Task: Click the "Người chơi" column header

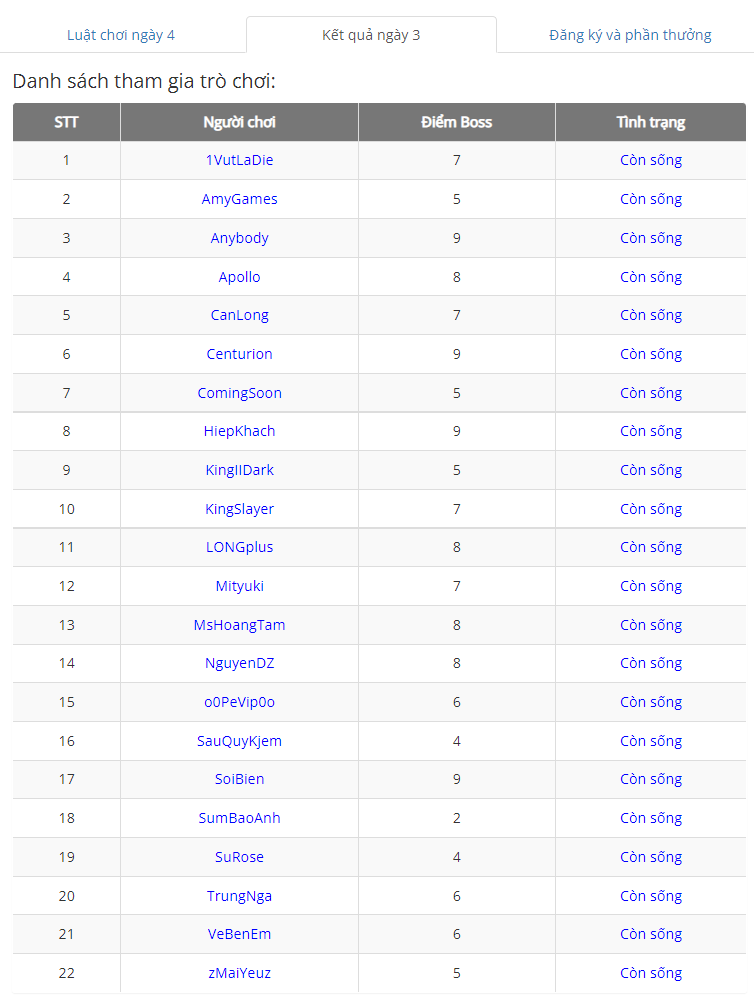Action: pyautogui.click(x=239, y=121)
